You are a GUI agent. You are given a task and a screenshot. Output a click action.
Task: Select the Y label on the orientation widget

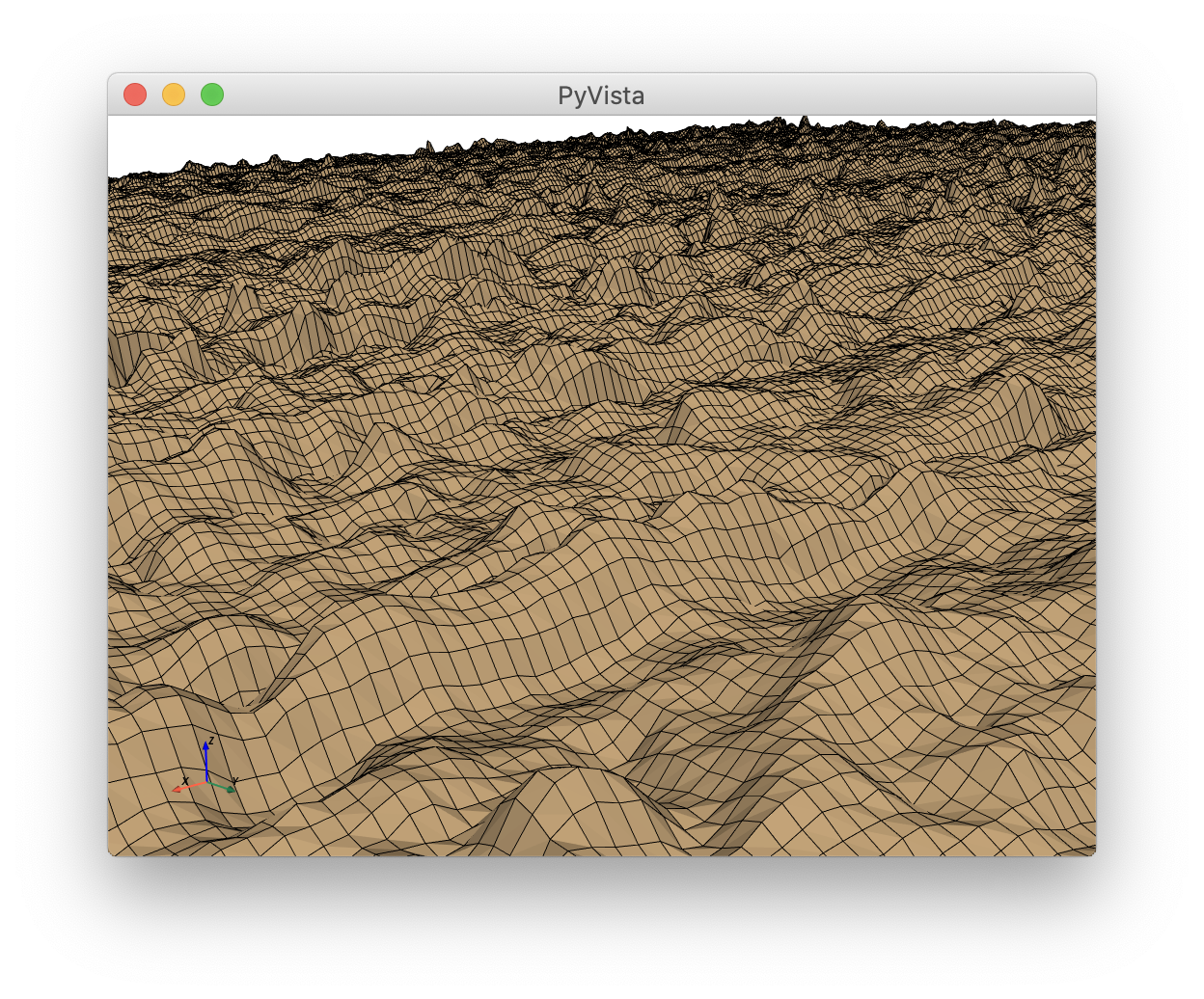(234, 780)
